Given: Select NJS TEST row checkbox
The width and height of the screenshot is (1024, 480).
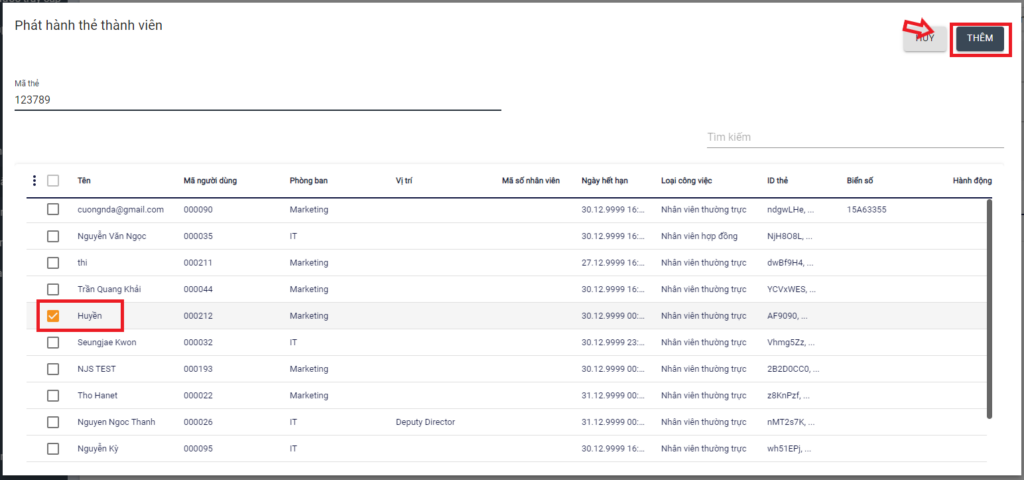Looking at the screenshot, I should coord(53,369).
